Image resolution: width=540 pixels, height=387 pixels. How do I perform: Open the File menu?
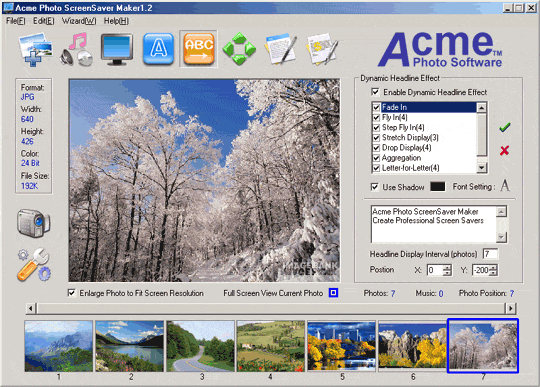point(15,21)
